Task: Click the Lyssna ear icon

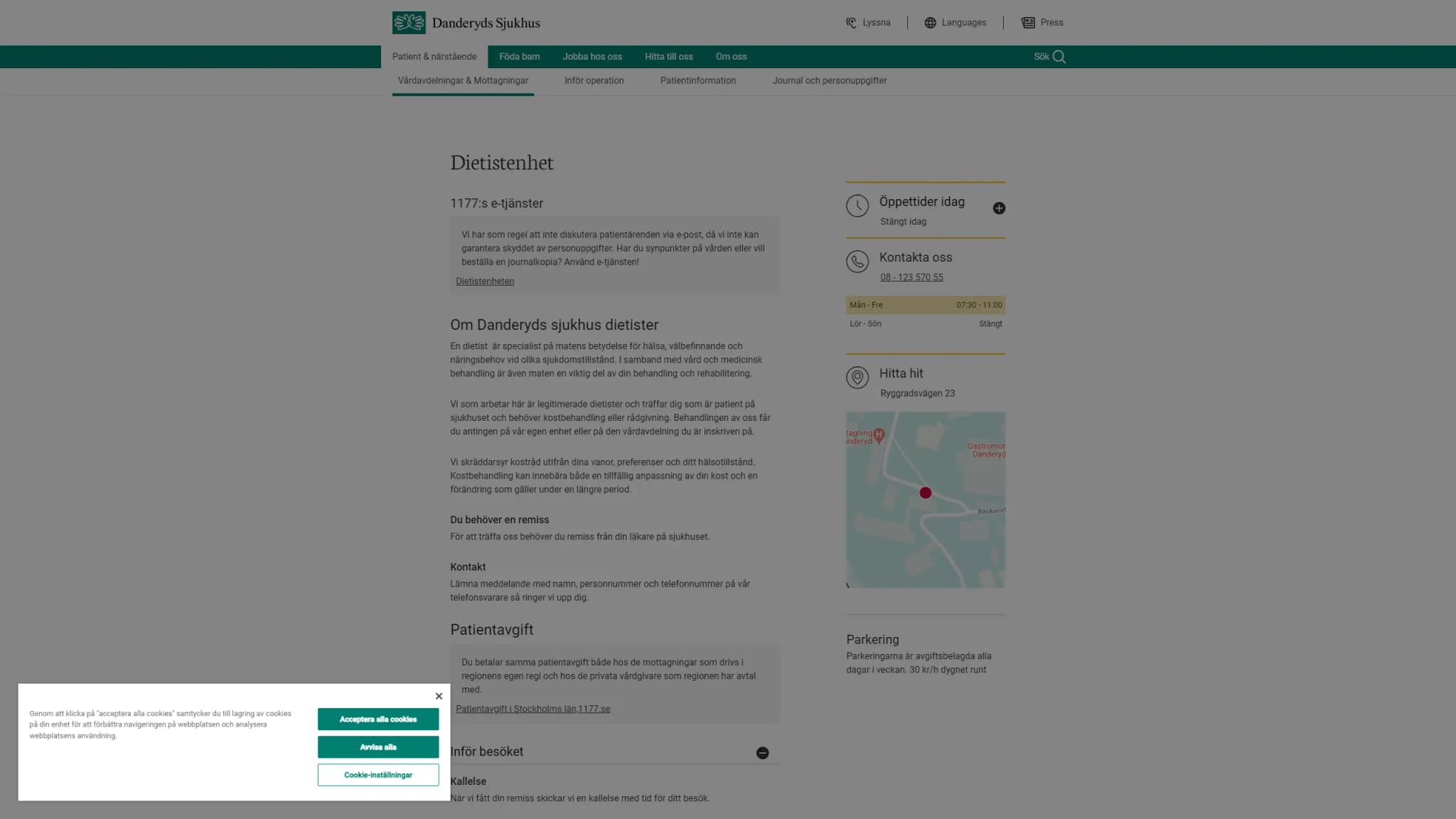Action: pos(851,23)
